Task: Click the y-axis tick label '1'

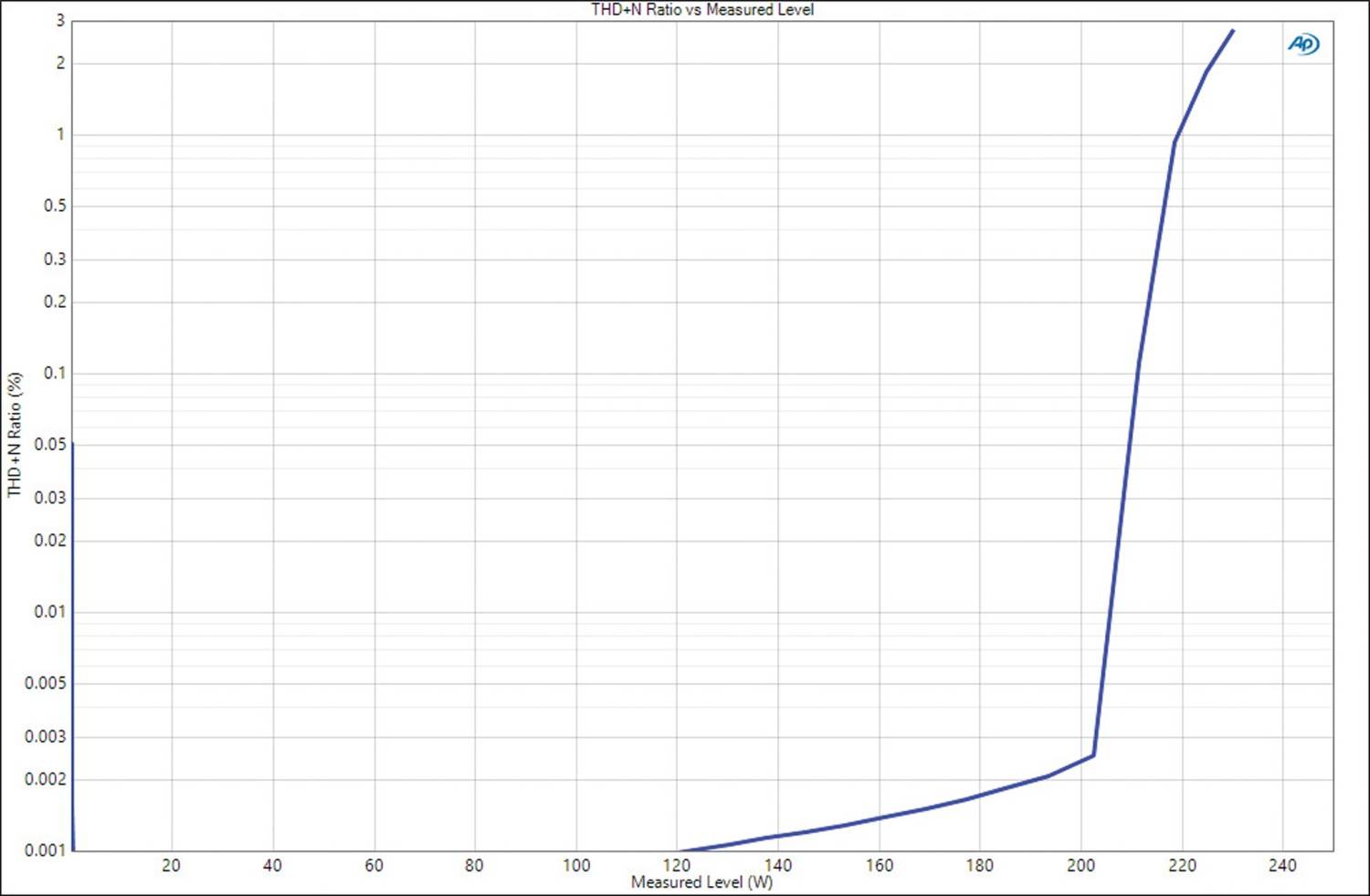Action: click(x=61, y=134)
